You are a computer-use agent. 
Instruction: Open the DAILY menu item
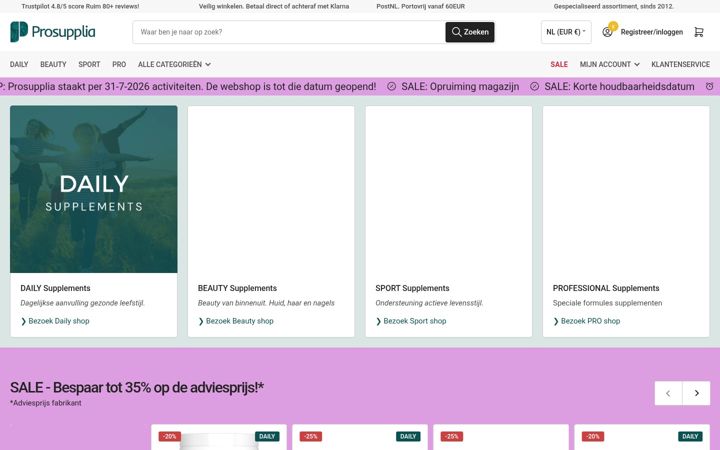[19, 64]
